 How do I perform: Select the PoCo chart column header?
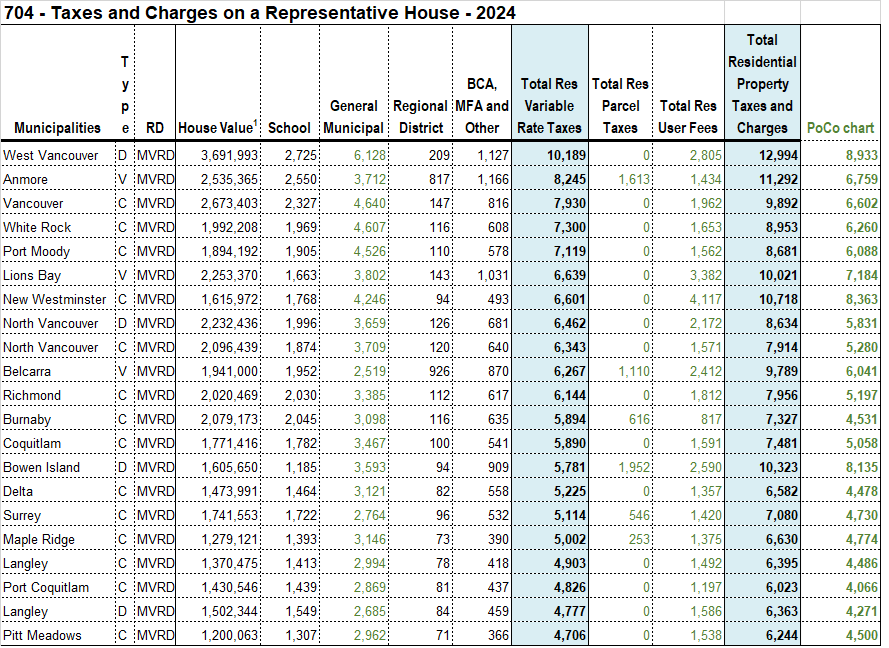click(x=840, y=128)
